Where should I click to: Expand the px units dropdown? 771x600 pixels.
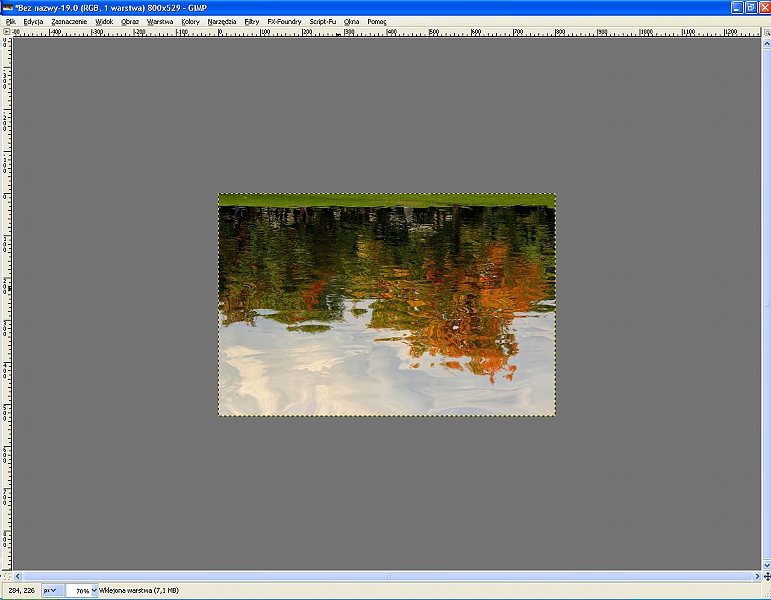50,591
